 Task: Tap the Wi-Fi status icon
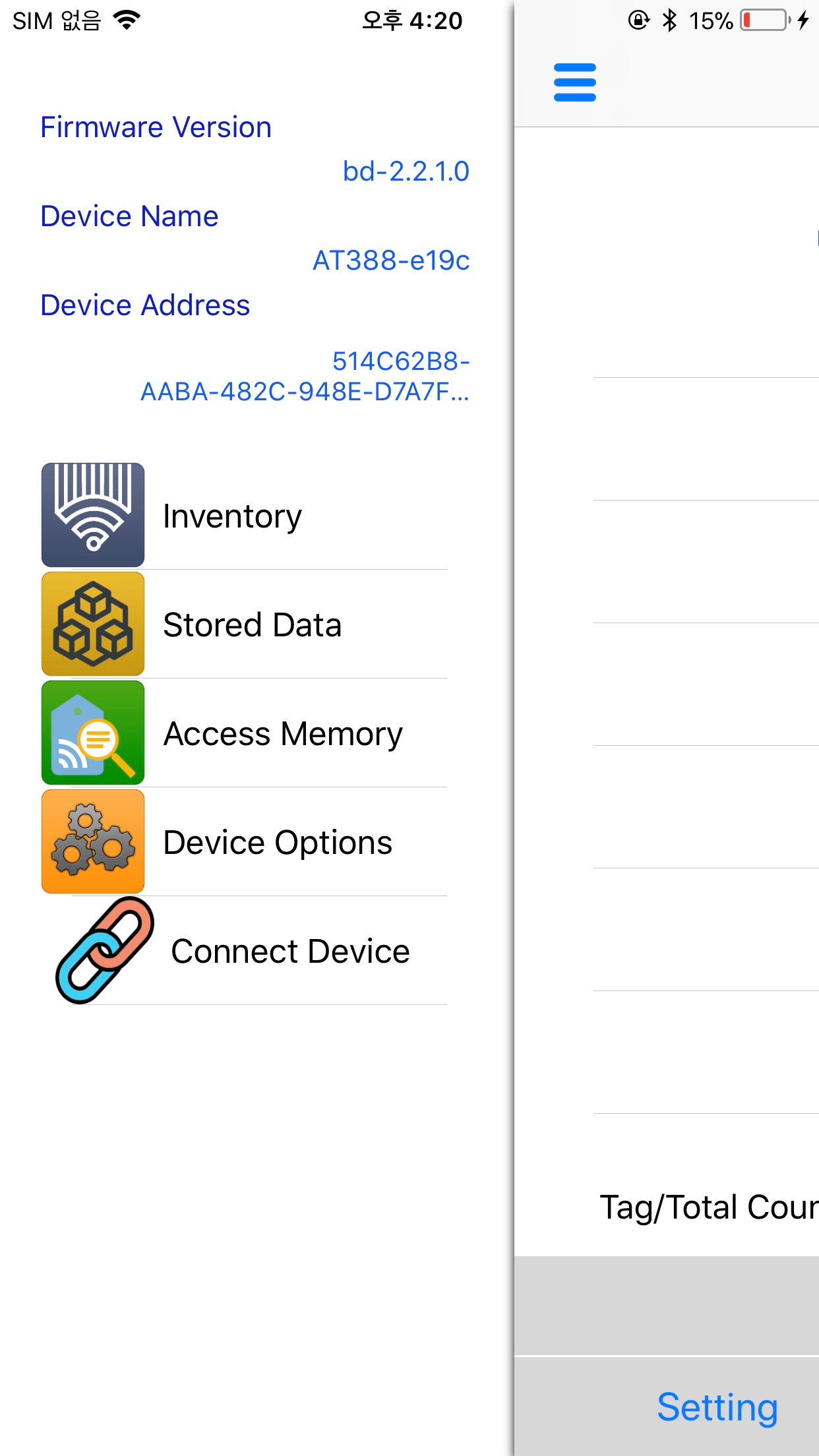(x=127, y=20)
